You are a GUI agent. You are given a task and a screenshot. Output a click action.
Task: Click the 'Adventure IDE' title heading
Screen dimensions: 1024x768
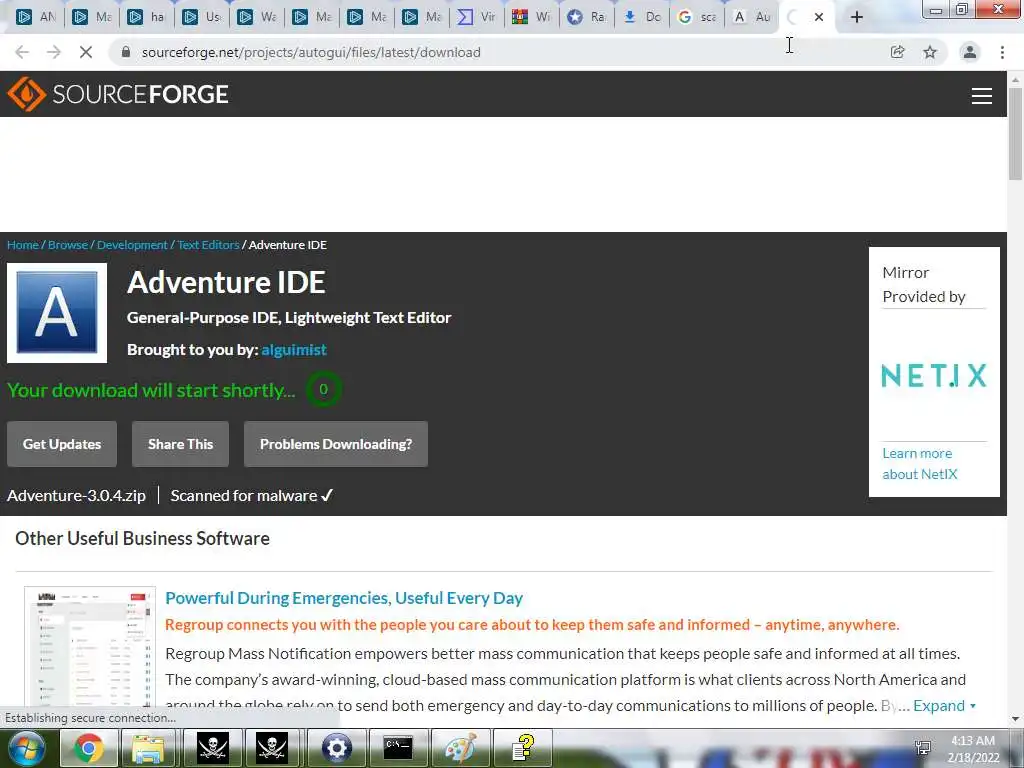click(226, 282)
